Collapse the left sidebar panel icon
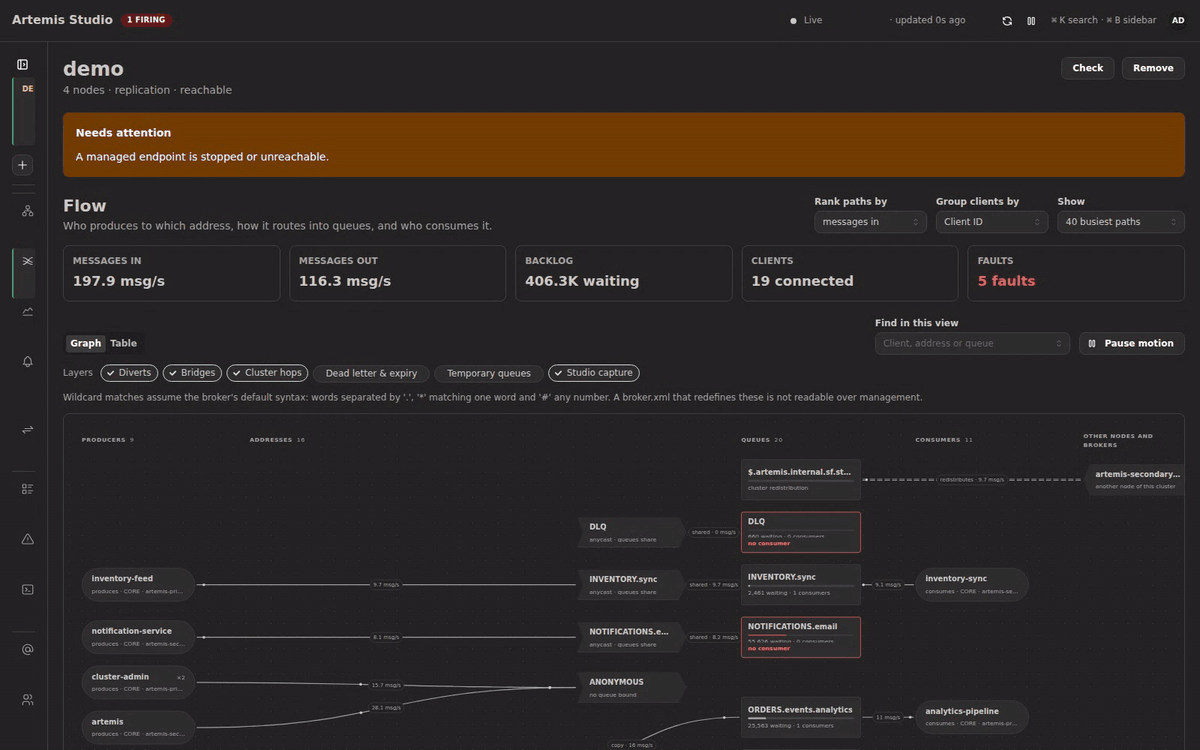The image size is (1200, 750). [23, 64]
